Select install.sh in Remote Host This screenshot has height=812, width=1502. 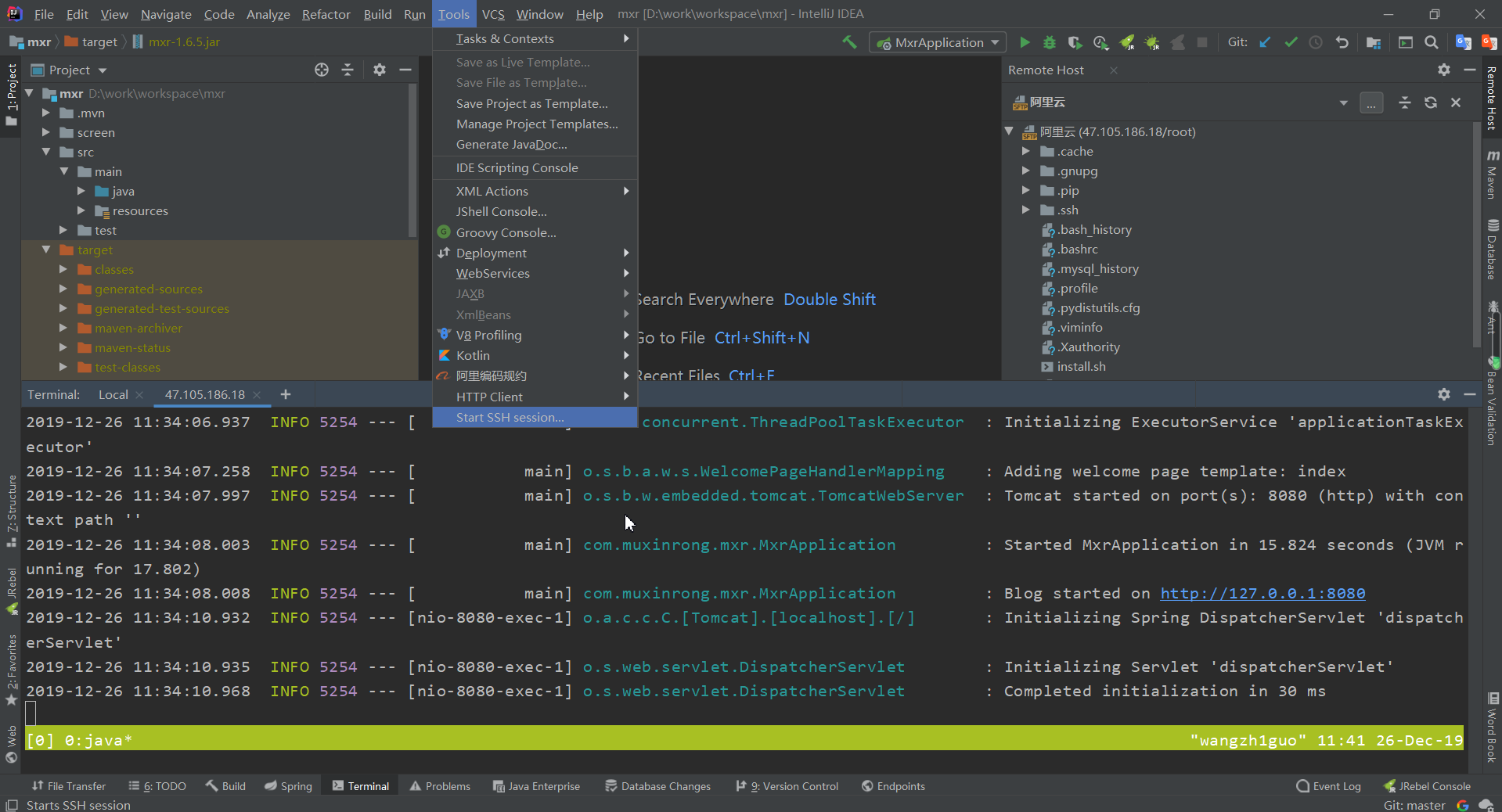[1081, 366]
